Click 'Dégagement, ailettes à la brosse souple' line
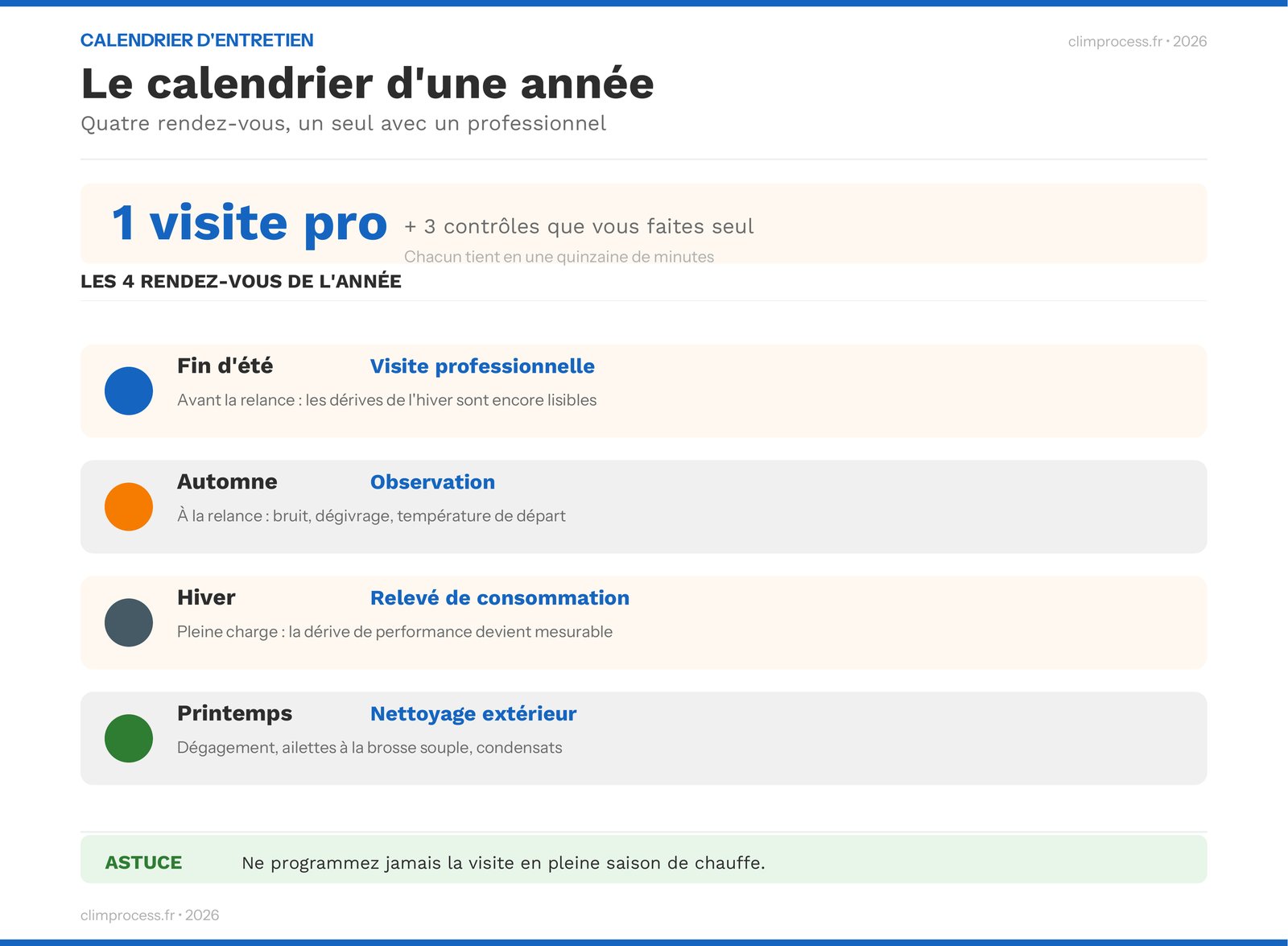The image size is (1288, 946). 369,748
